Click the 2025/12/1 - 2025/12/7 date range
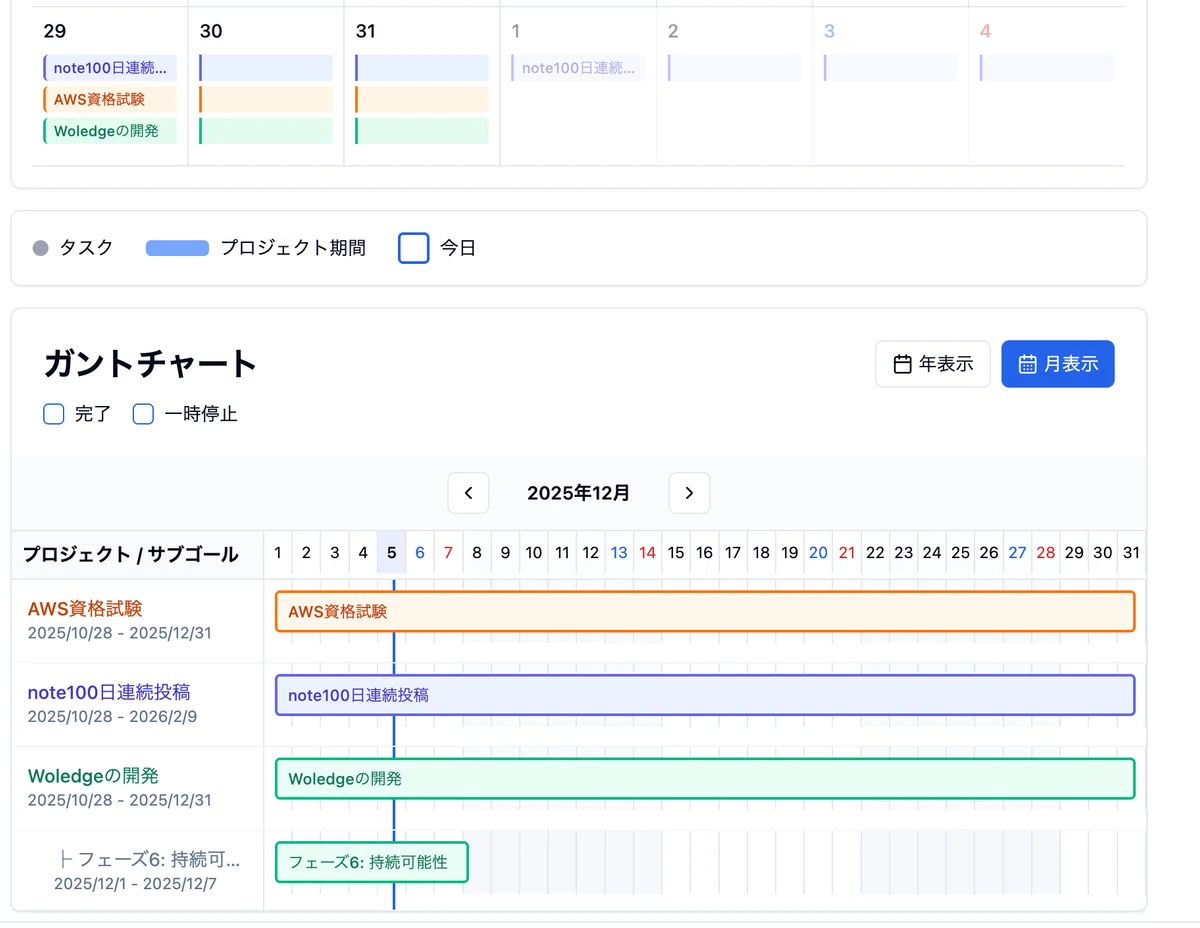The height and width of the screenshot is (928, 1200). coord(135,884)
